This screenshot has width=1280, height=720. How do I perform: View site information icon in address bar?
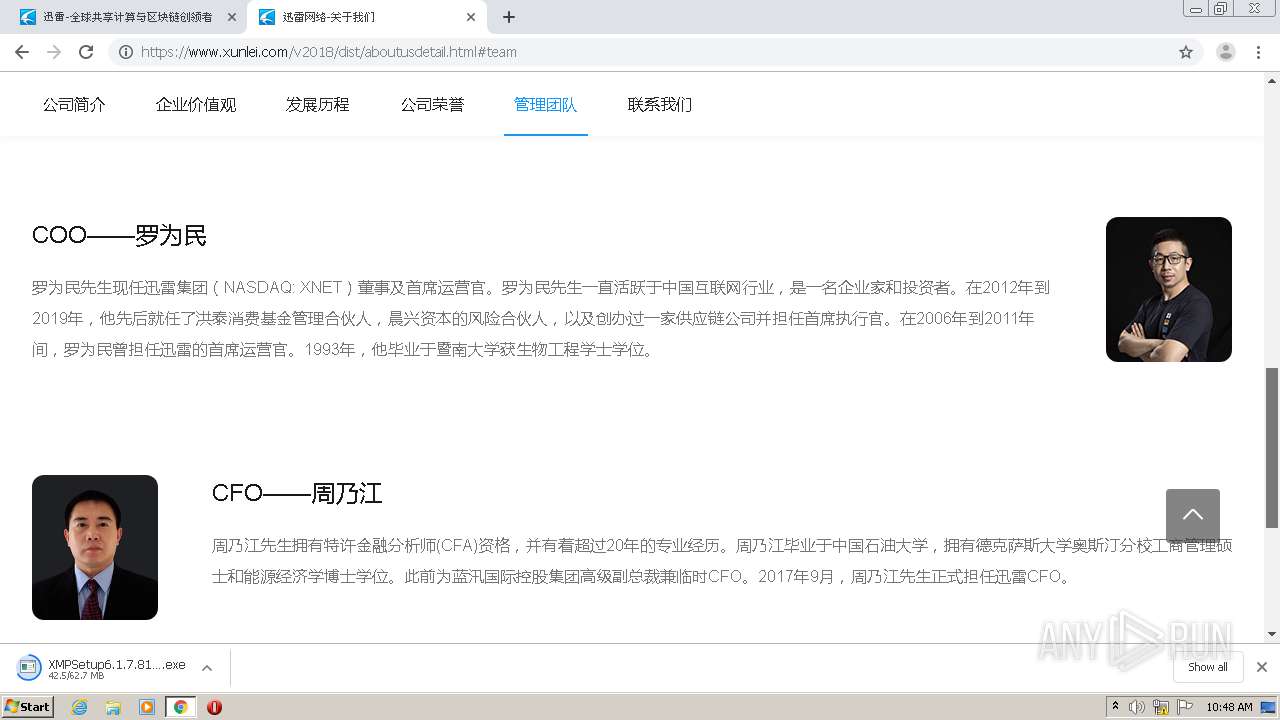coord(126,52)
